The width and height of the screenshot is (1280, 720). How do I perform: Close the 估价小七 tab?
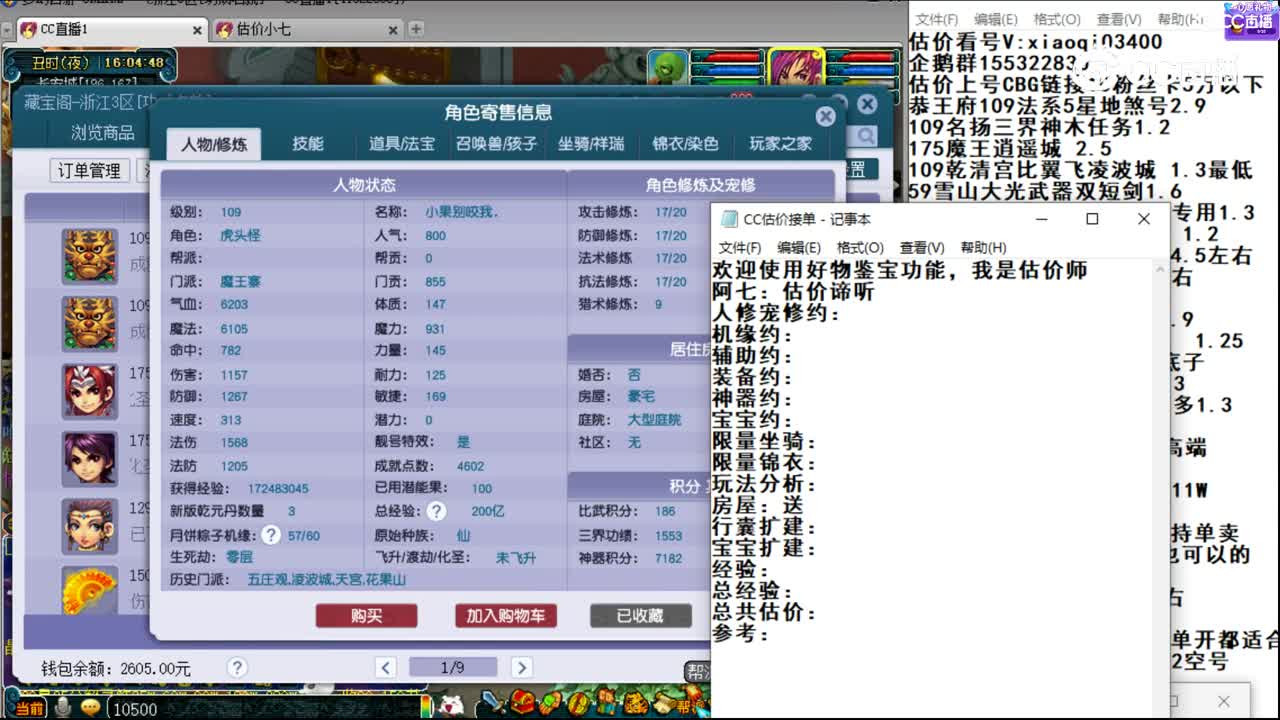coord(394,30)
